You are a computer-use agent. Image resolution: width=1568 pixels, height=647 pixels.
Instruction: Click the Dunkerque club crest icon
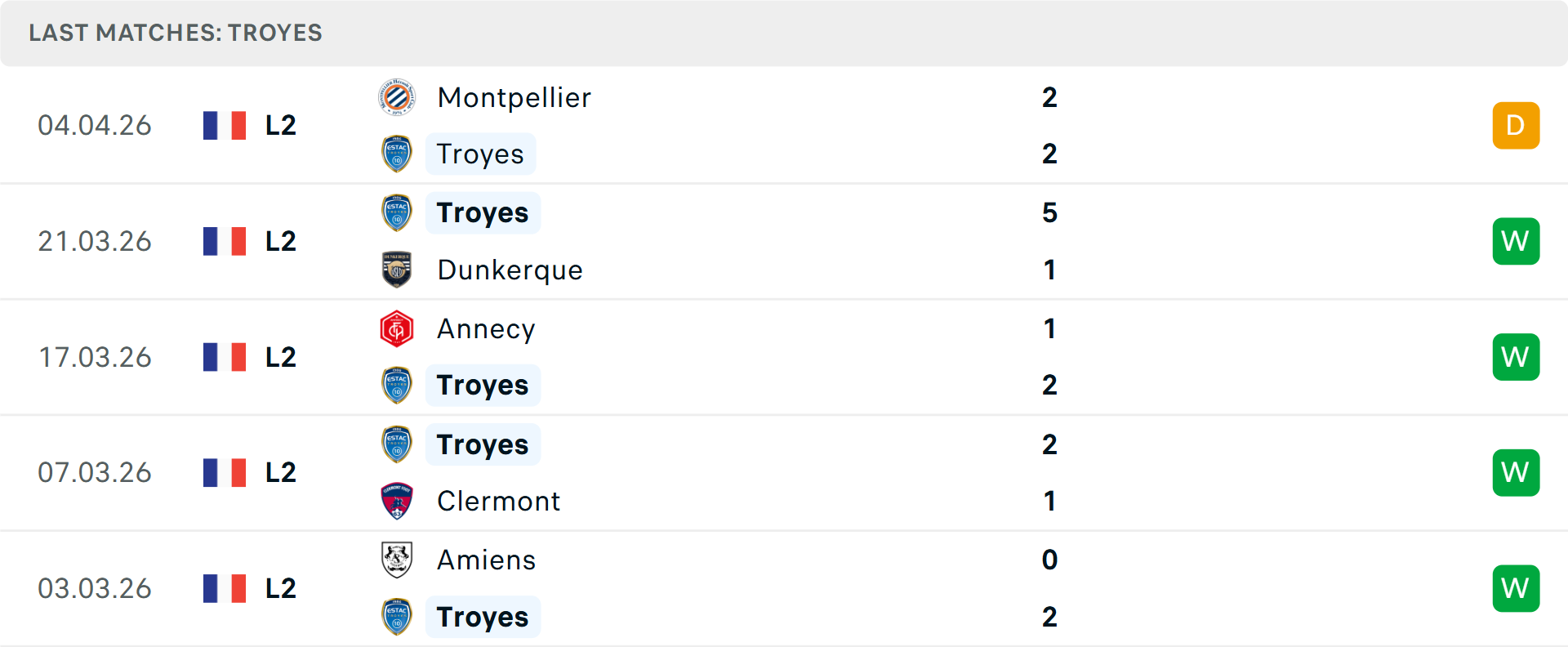(x=397, y=270)
